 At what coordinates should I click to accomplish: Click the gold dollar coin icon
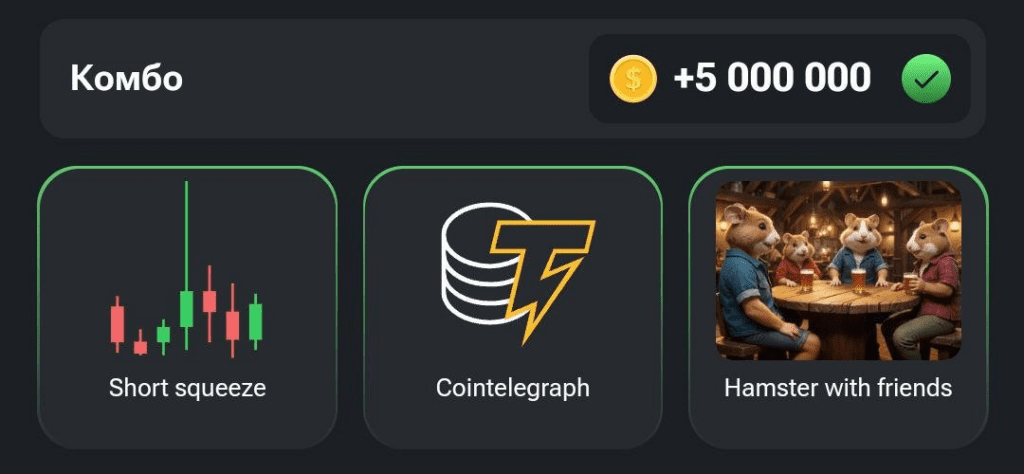(x=633, y=79)
